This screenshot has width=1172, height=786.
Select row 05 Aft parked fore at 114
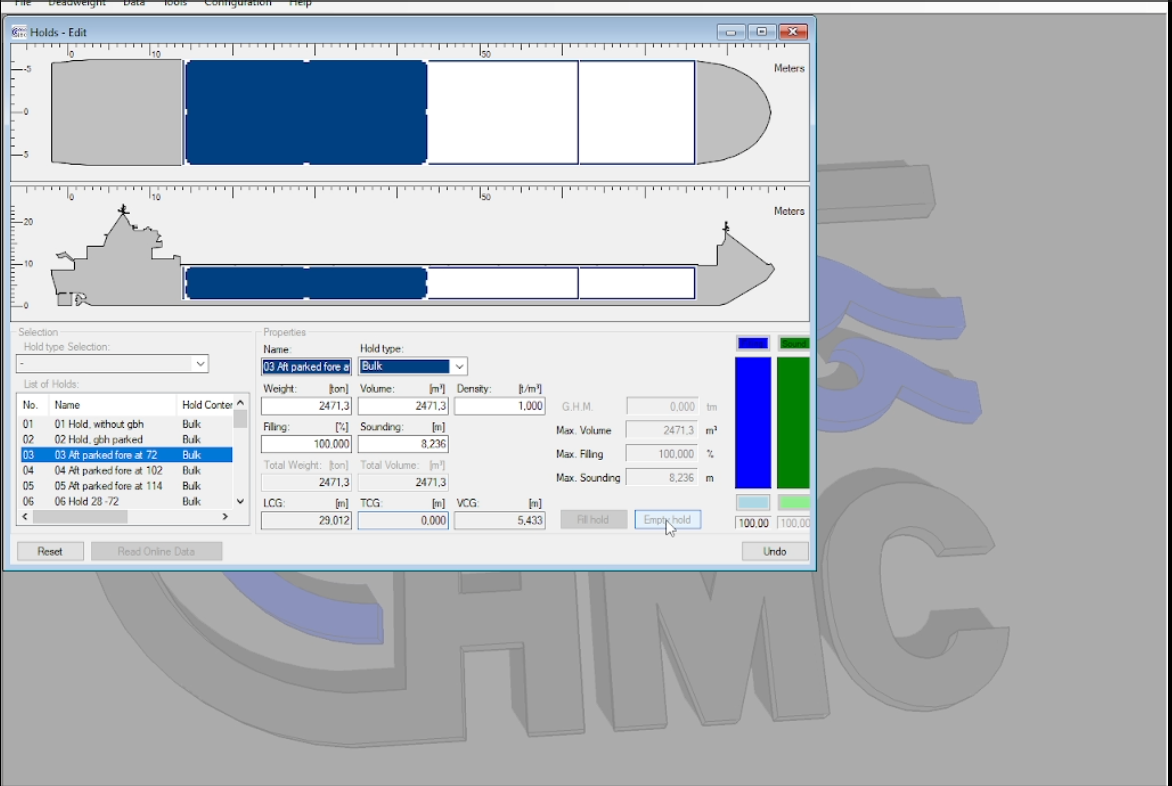126,486
